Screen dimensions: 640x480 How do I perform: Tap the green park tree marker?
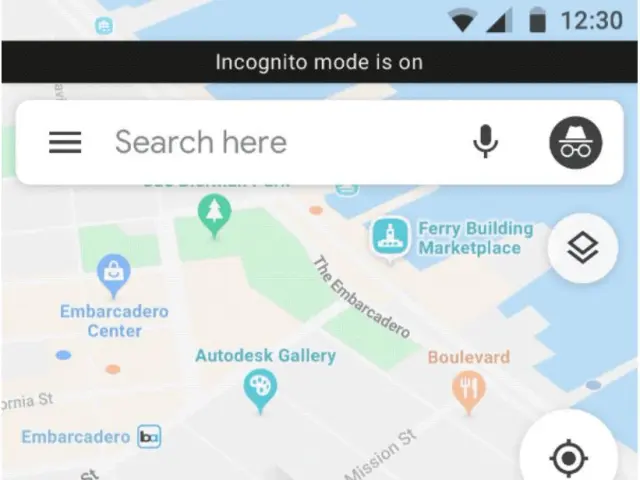tap(215, 216)
